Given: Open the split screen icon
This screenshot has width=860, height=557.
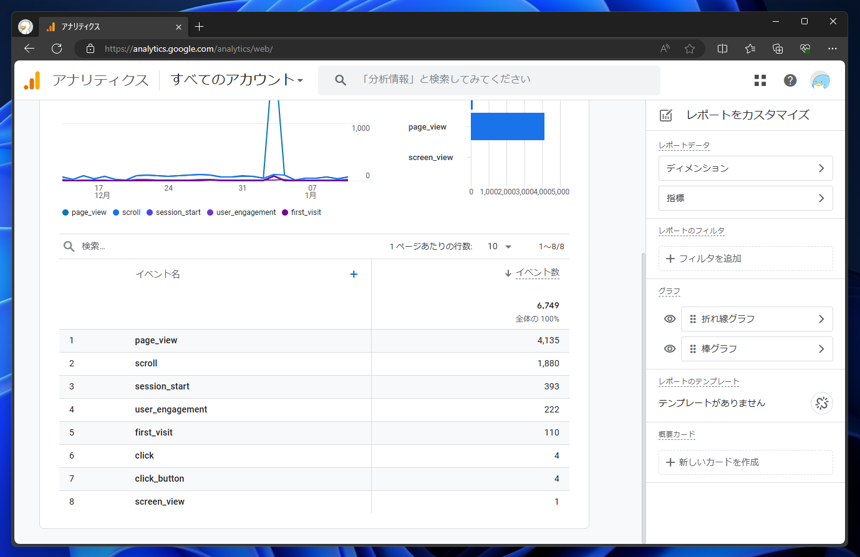Looking at the screenshot, I should (x=722, y=49).
